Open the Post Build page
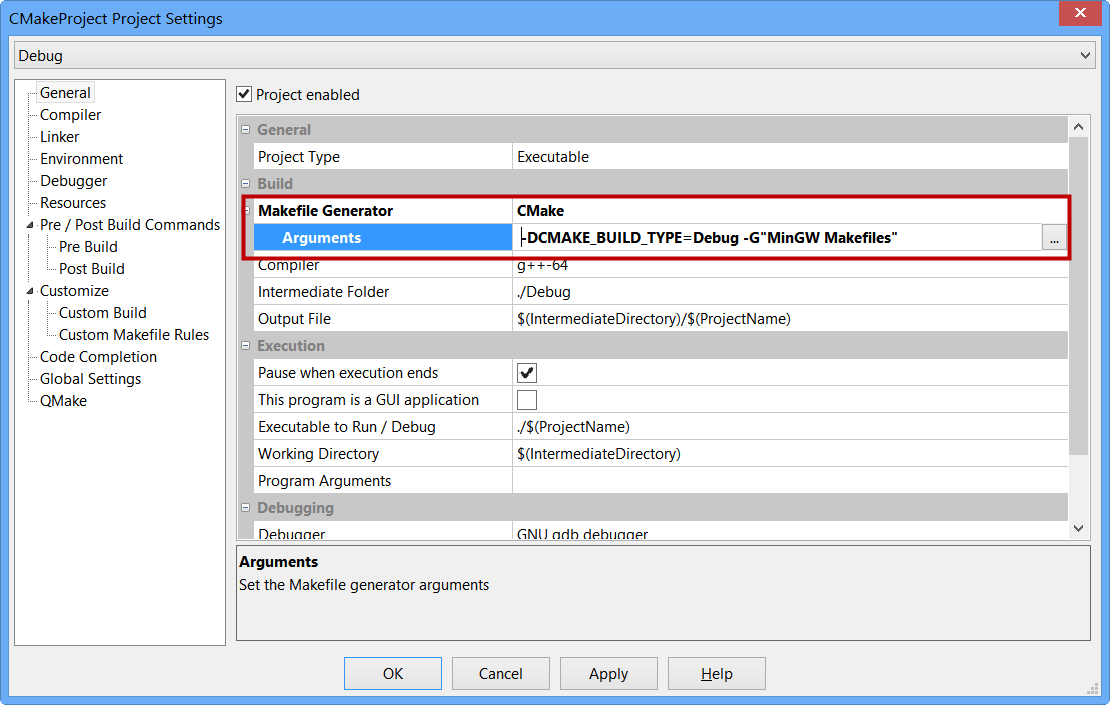The image size is (1110, 705). click(x=92, y=268)
